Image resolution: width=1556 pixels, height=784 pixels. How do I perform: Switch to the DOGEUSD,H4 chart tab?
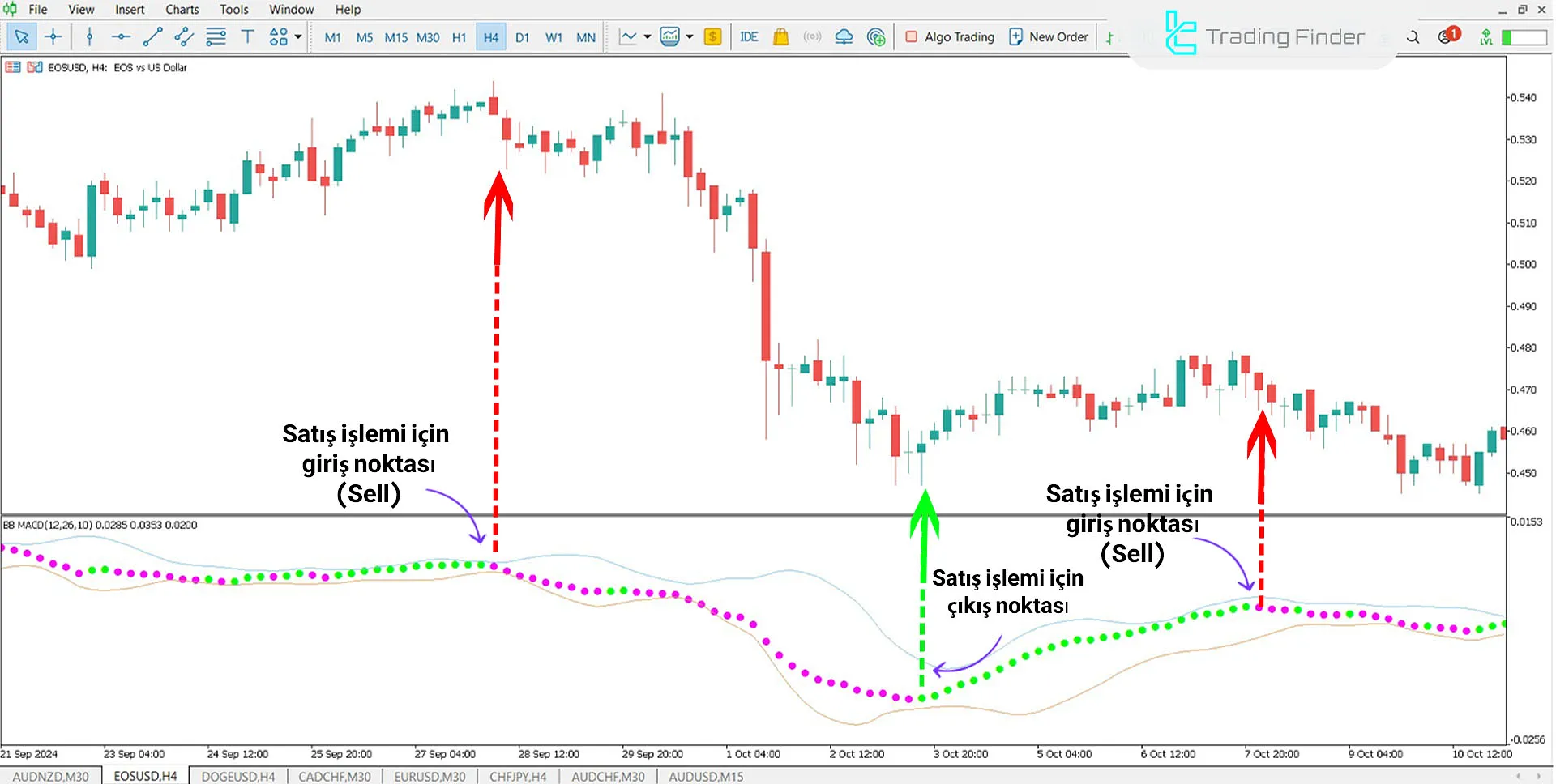[x=237, y=775]
